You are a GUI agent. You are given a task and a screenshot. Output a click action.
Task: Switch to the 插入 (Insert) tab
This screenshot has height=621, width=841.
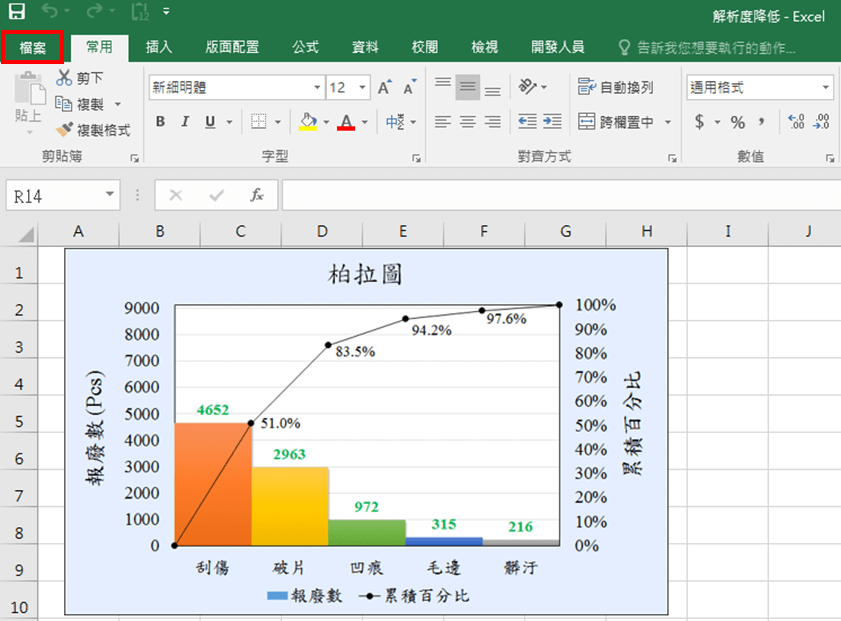(x=159, y=47)
